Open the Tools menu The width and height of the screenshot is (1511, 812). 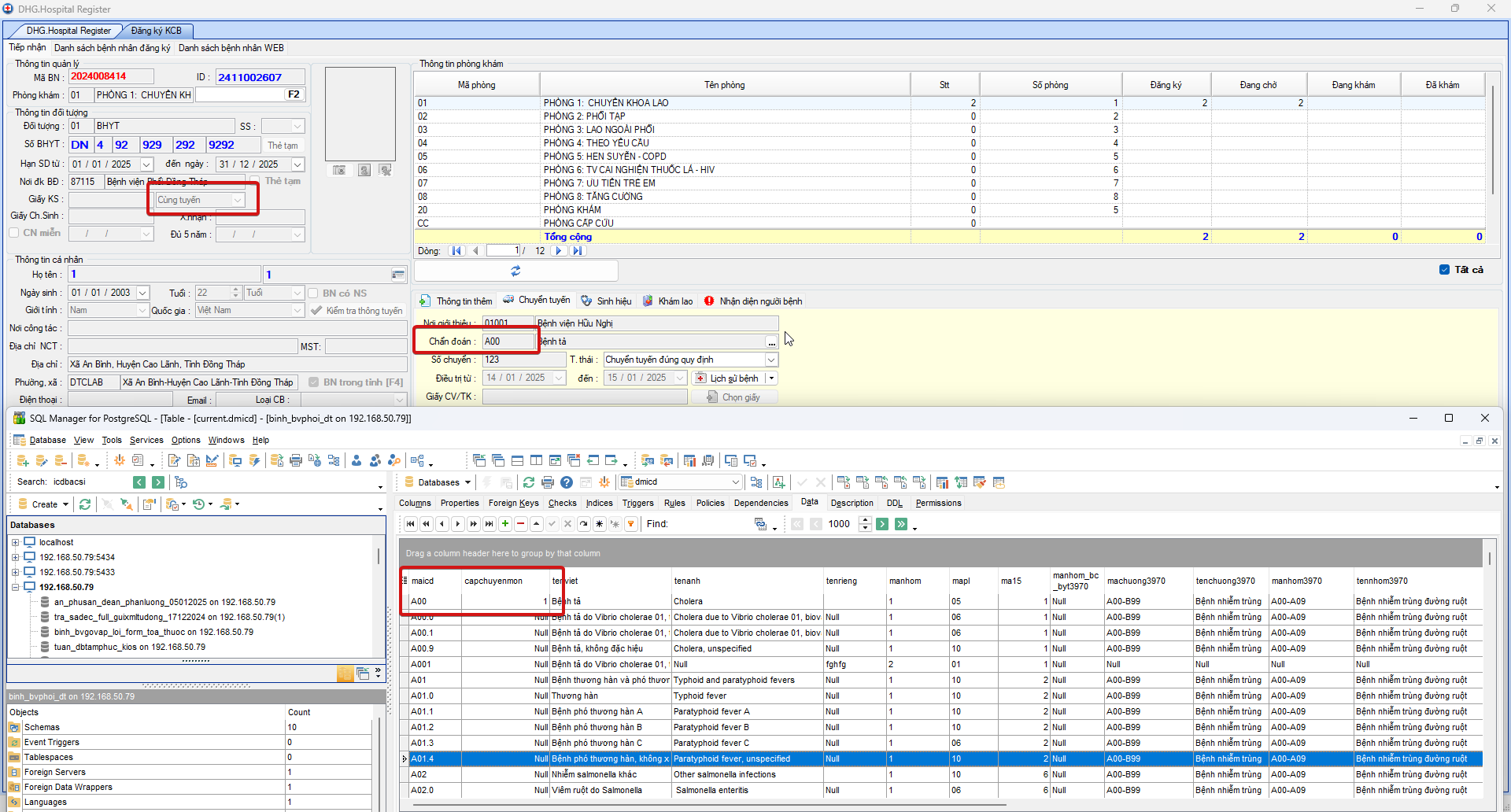(112, 440)
